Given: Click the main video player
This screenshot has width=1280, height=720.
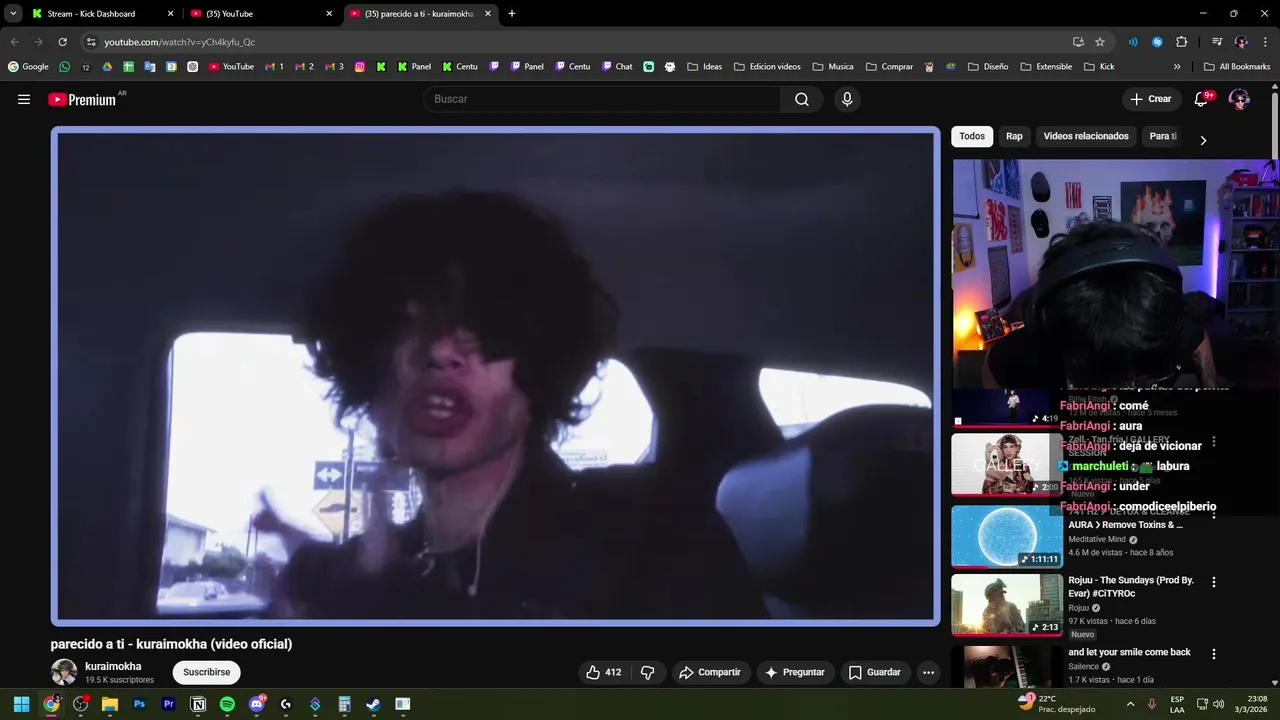Looking at the screenshot, I should click(495, 376).
